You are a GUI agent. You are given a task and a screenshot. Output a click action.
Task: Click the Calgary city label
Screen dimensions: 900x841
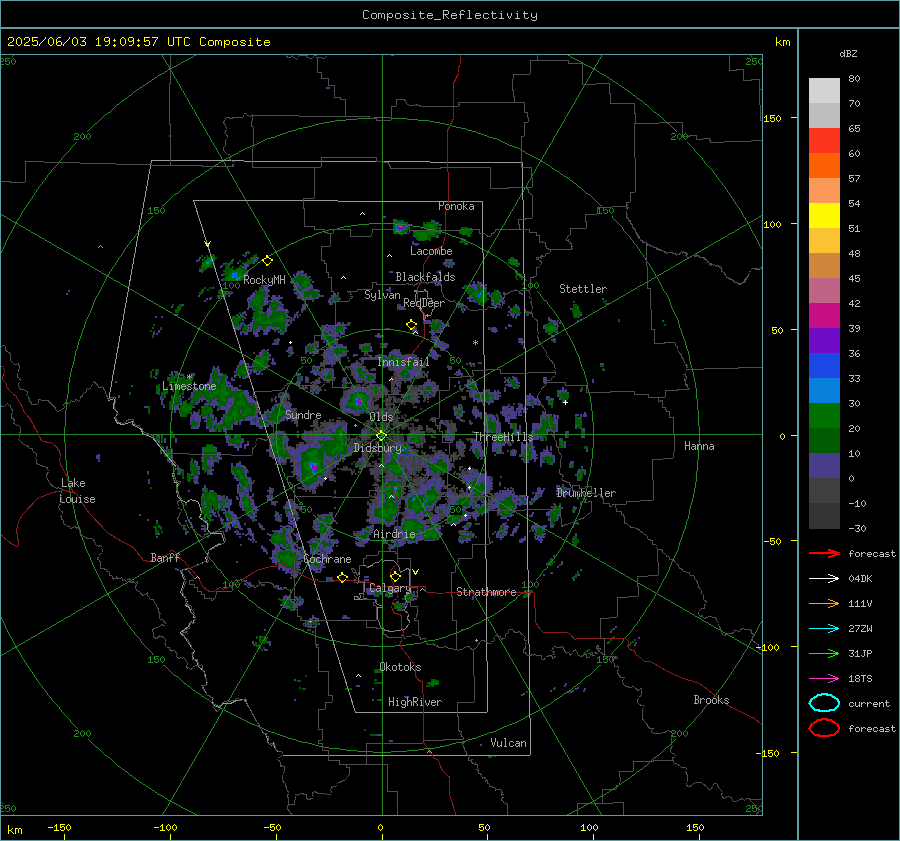click(390, 588)
